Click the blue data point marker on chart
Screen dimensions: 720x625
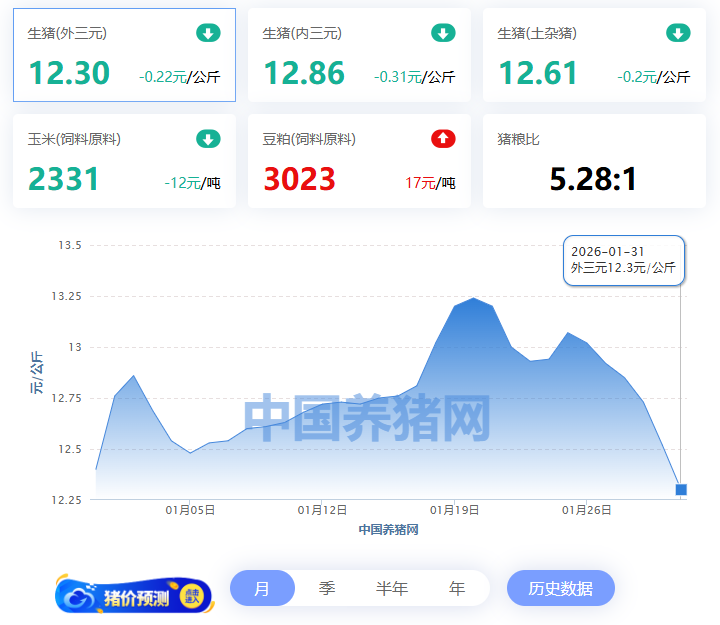click(x=681, y=490)
